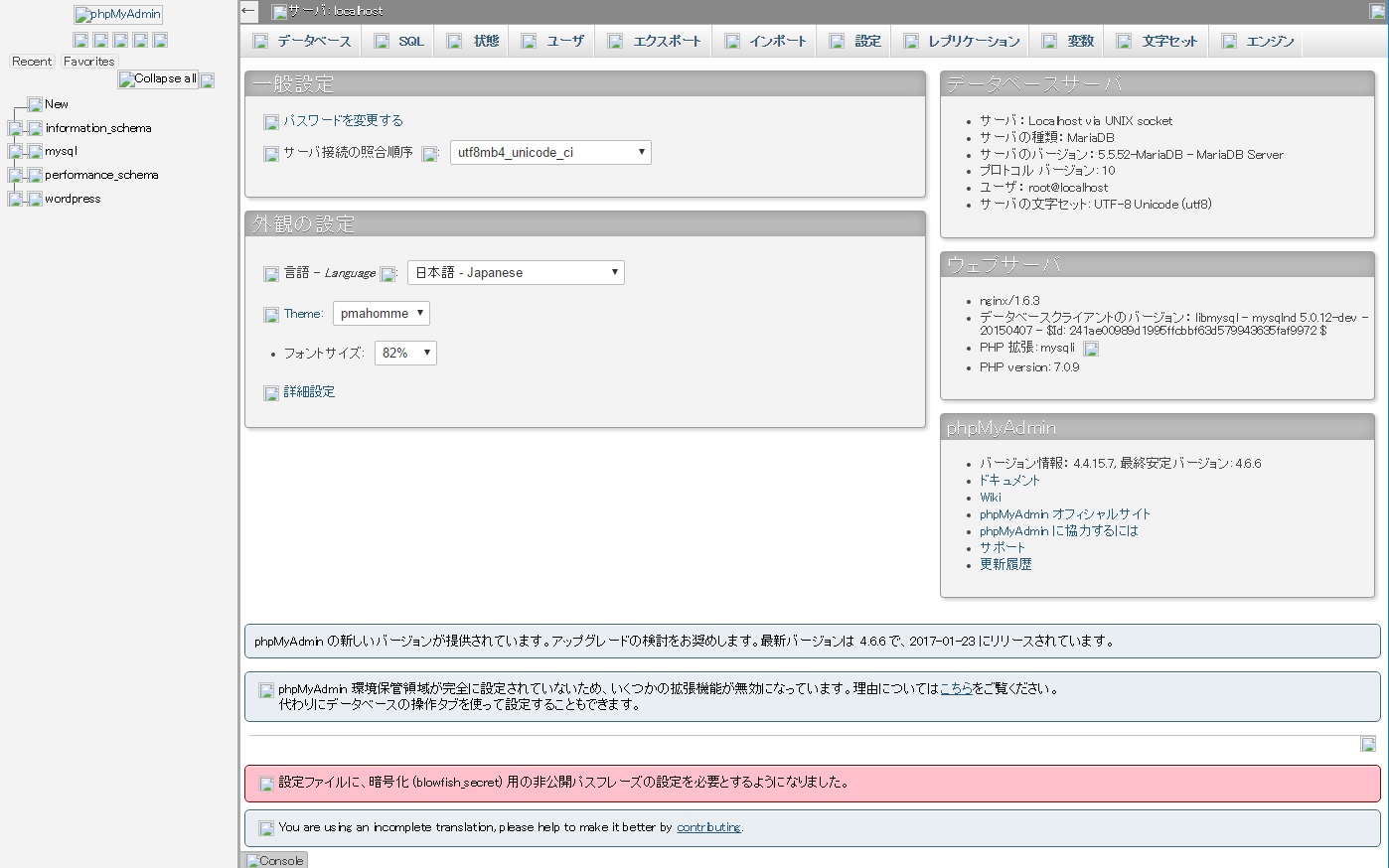Open the 詳細設定 link

309,392
